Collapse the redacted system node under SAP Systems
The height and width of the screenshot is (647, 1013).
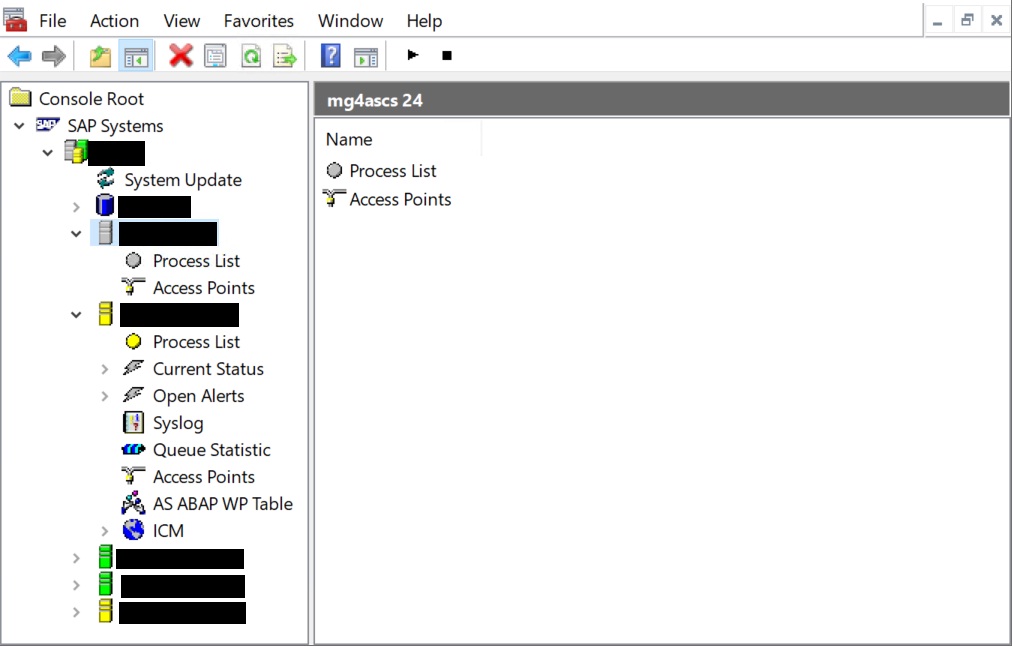coord(48,153)
